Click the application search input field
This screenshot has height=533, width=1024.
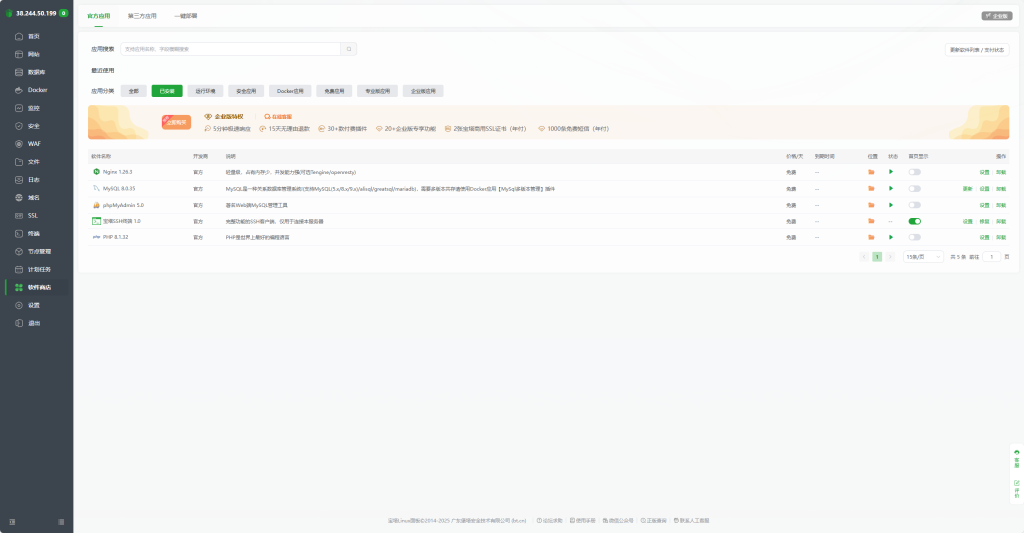coord(231,49)
